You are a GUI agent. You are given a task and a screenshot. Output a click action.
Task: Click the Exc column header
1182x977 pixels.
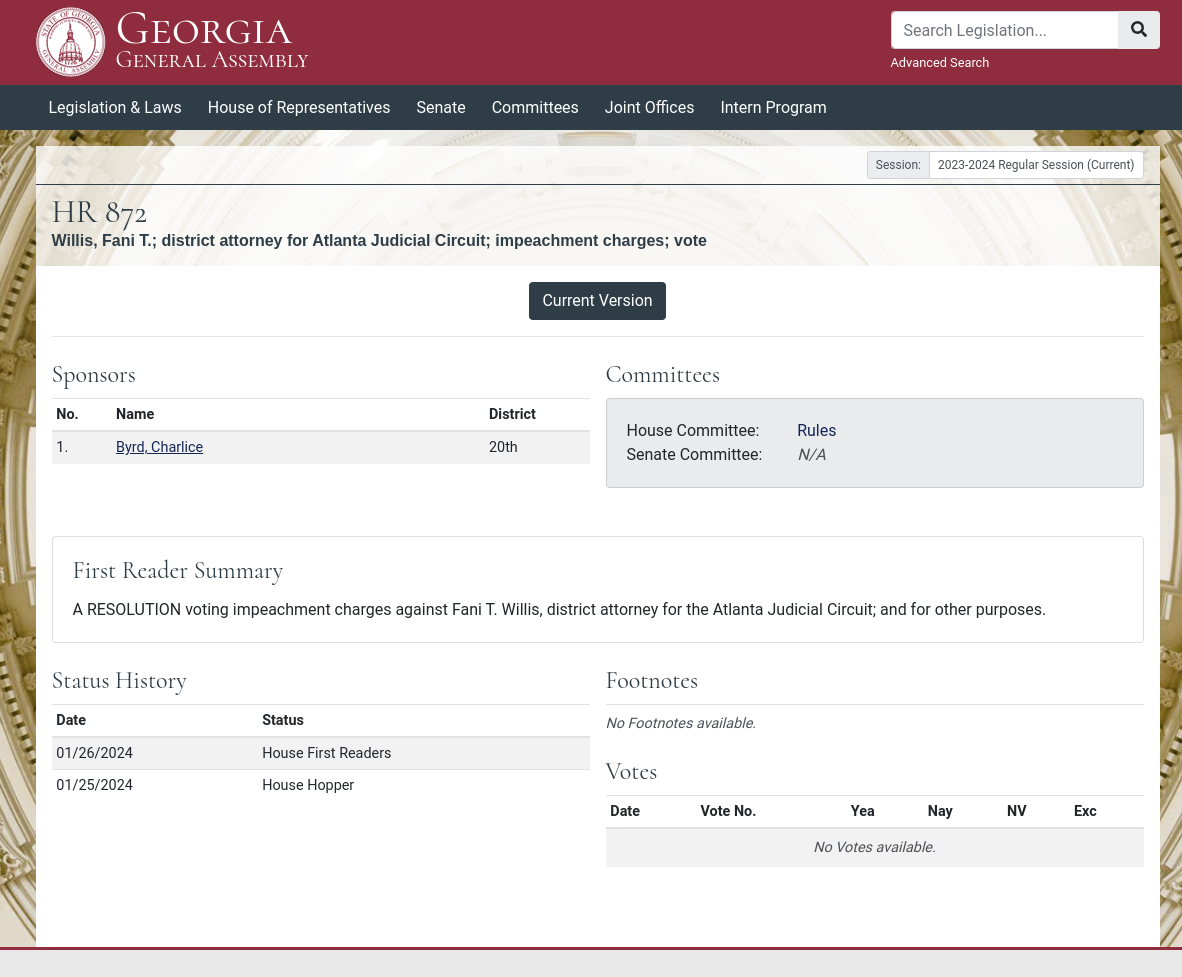click(1085, 811)
